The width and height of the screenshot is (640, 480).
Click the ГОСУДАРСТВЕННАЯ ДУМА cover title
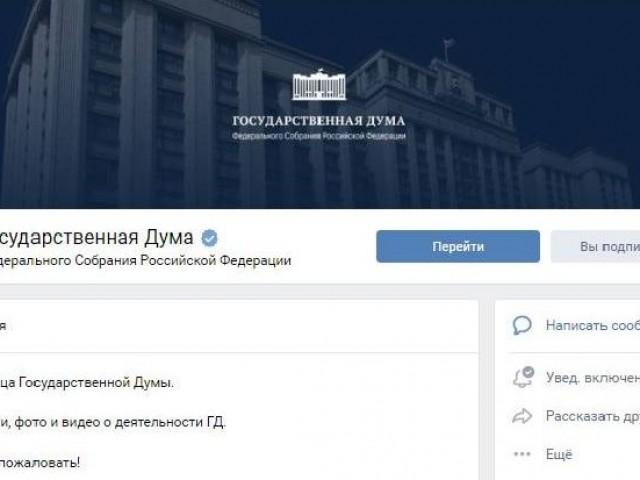coord(319,121)
